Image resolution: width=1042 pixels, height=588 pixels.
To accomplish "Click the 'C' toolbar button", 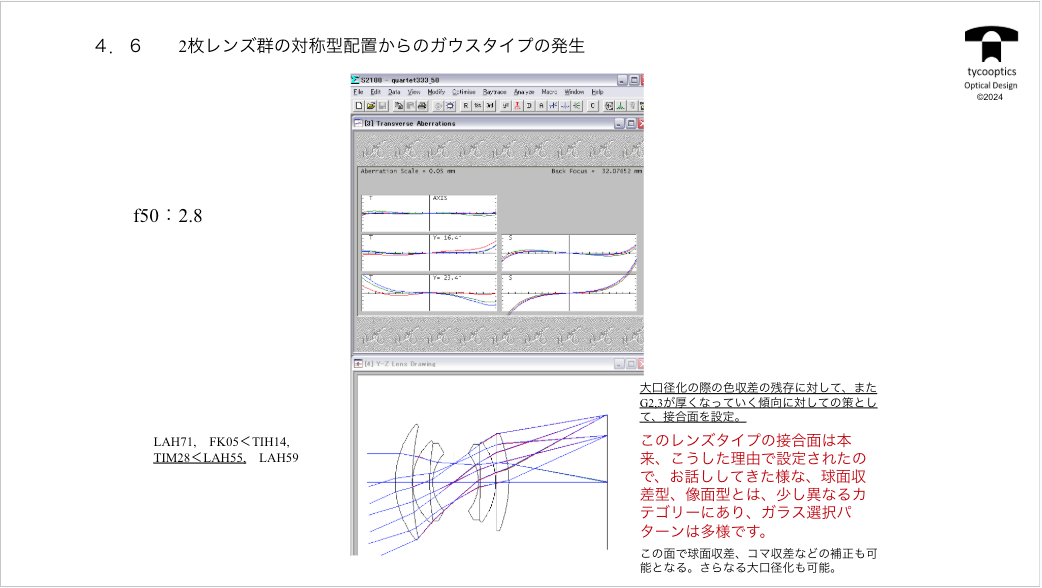I will click(x=592, y=105).
